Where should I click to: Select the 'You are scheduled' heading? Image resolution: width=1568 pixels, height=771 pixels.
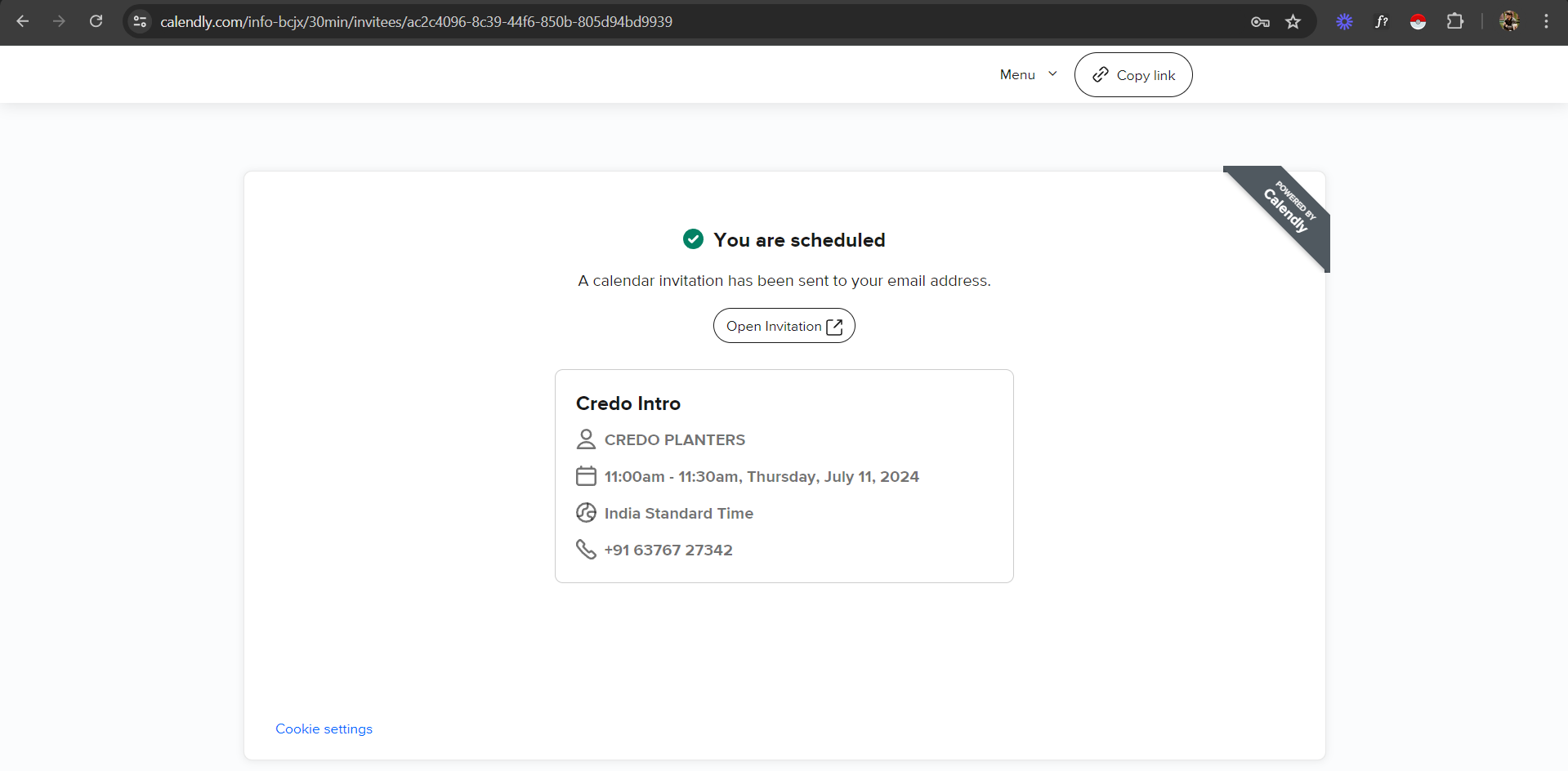[x=799, y=240]
